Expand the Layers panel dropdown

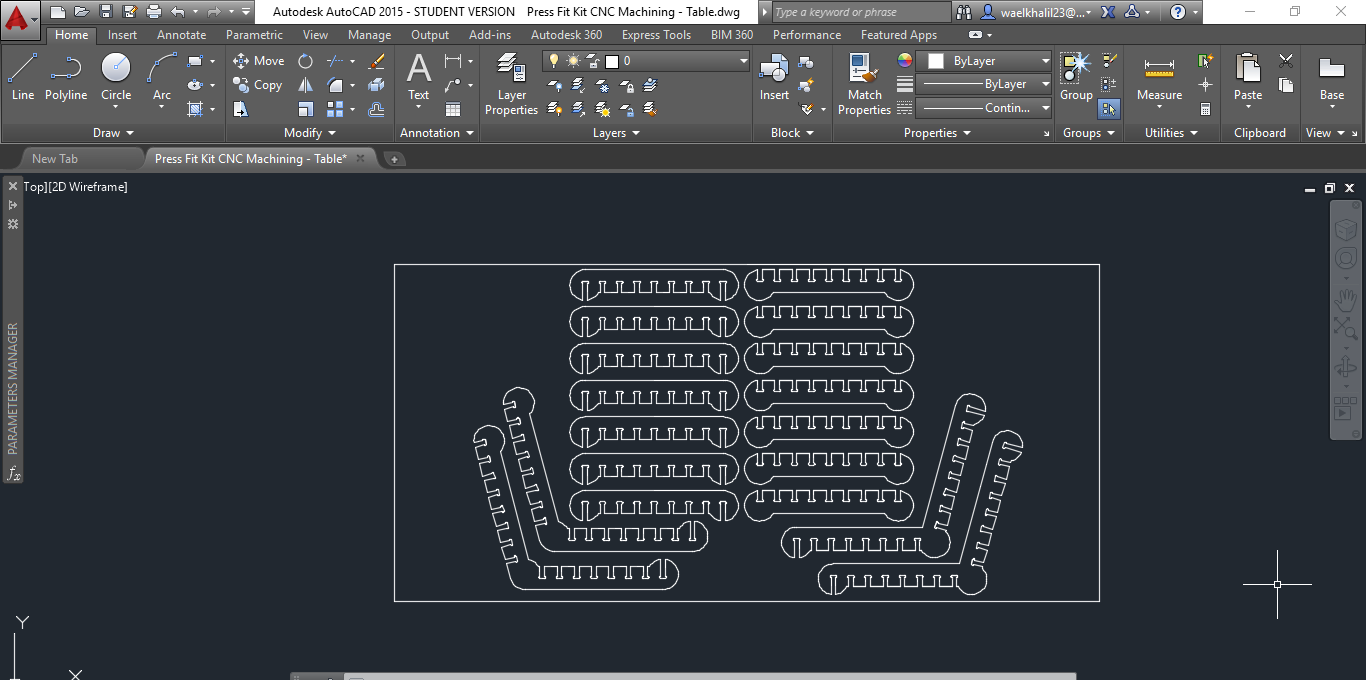pyautogui.click(x=616, y=133)
